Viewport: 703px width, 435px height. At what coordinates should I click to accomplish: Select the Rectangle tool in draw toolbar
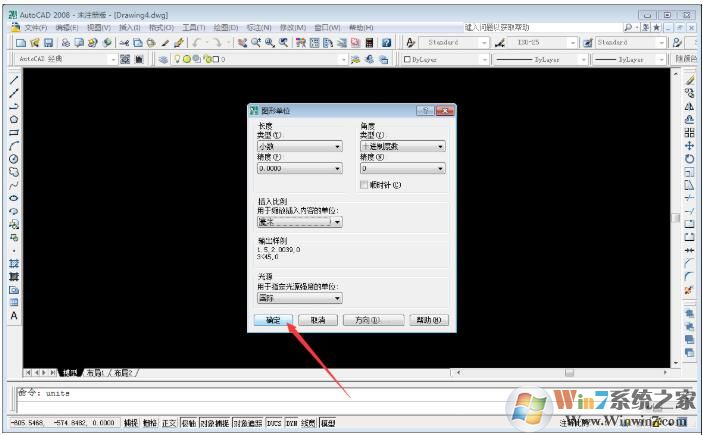point(14,132)
